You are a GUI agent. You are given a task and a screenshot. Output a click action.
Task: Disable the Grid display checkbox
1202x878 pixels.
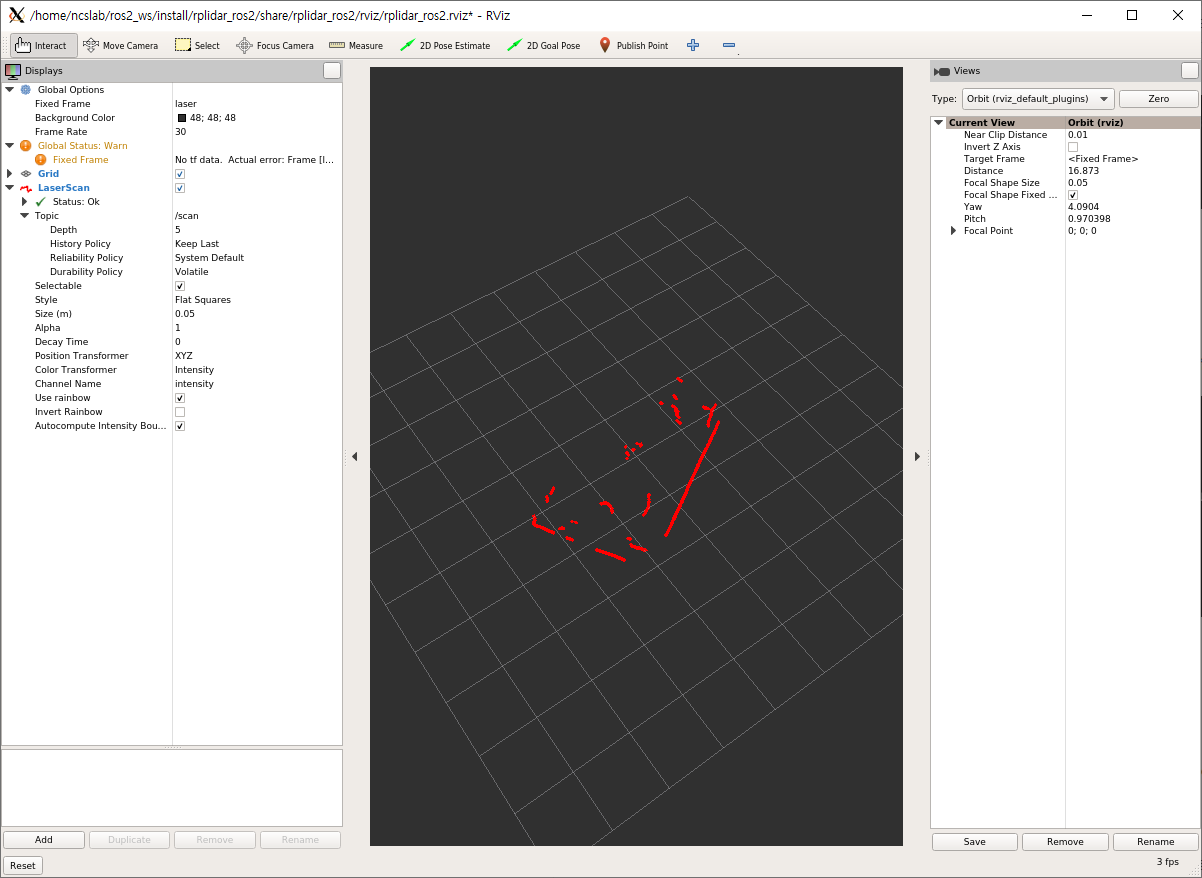(180, 174)
